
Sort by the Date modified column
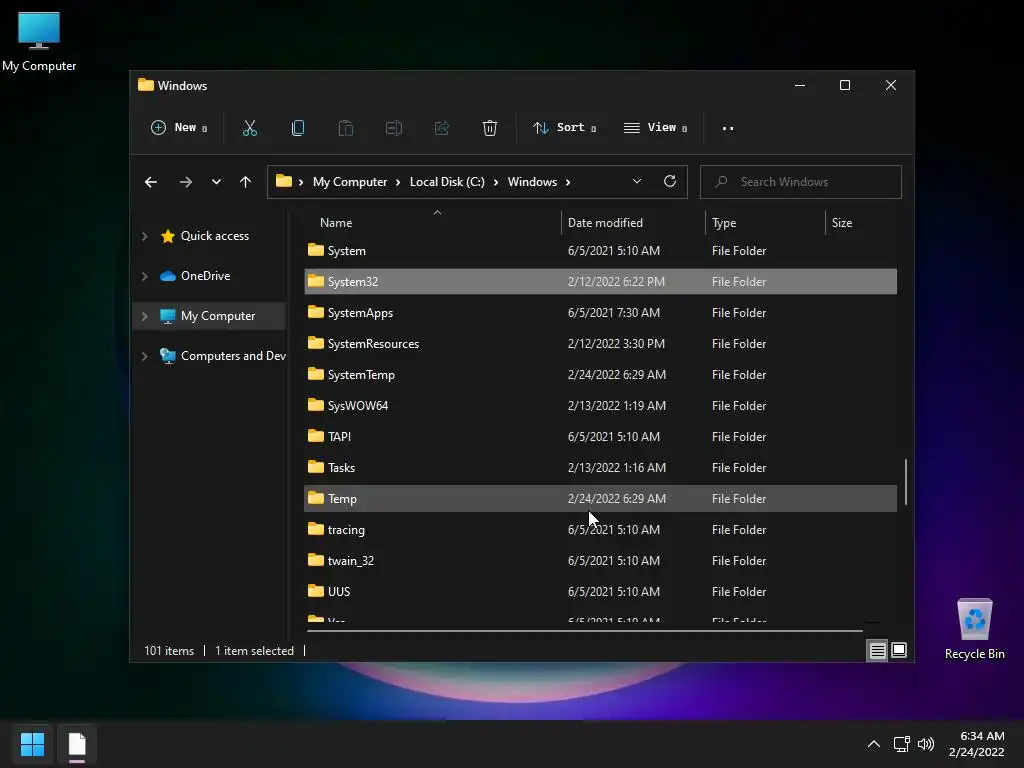(605, 223)
